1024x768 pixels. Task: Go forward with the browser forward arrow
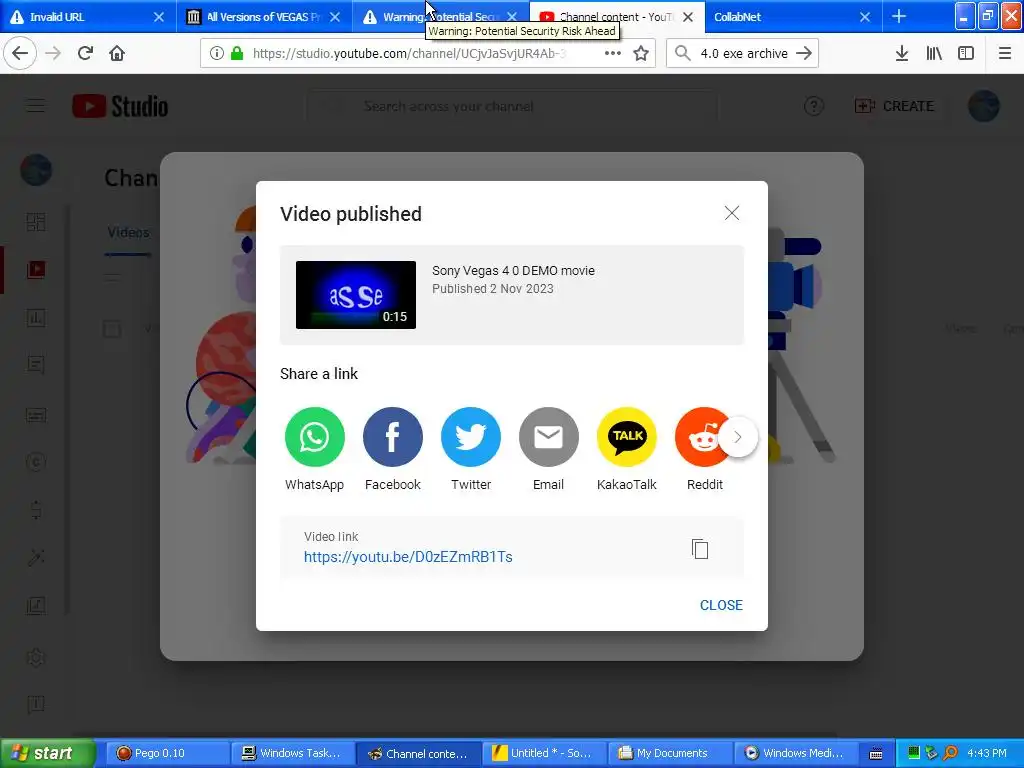53,54
